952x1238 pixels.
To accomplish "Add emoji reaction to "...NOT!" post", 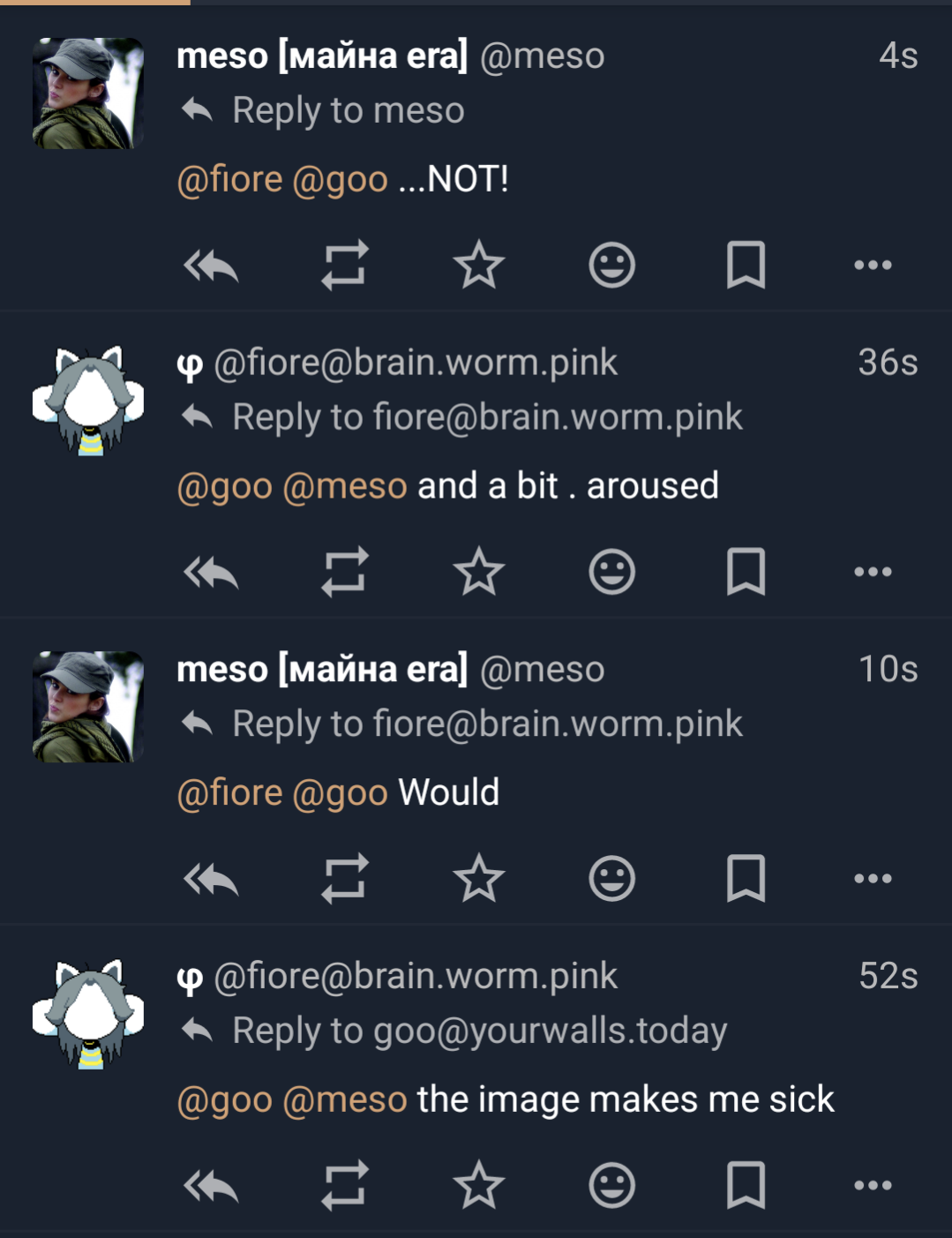I will tap(611, 265).
